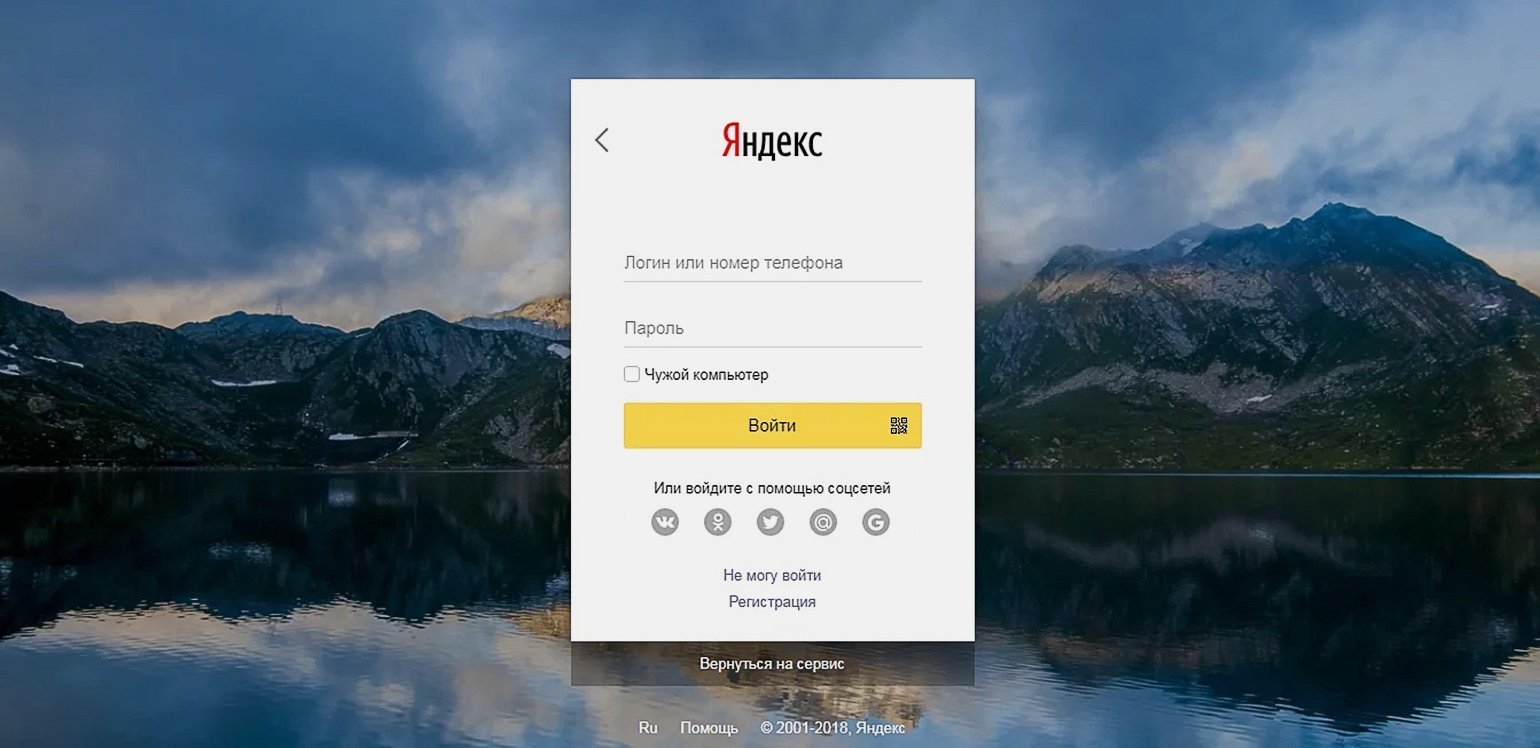Open QR code login icon
The image size is (1540, 748).
tap(898, 426)
